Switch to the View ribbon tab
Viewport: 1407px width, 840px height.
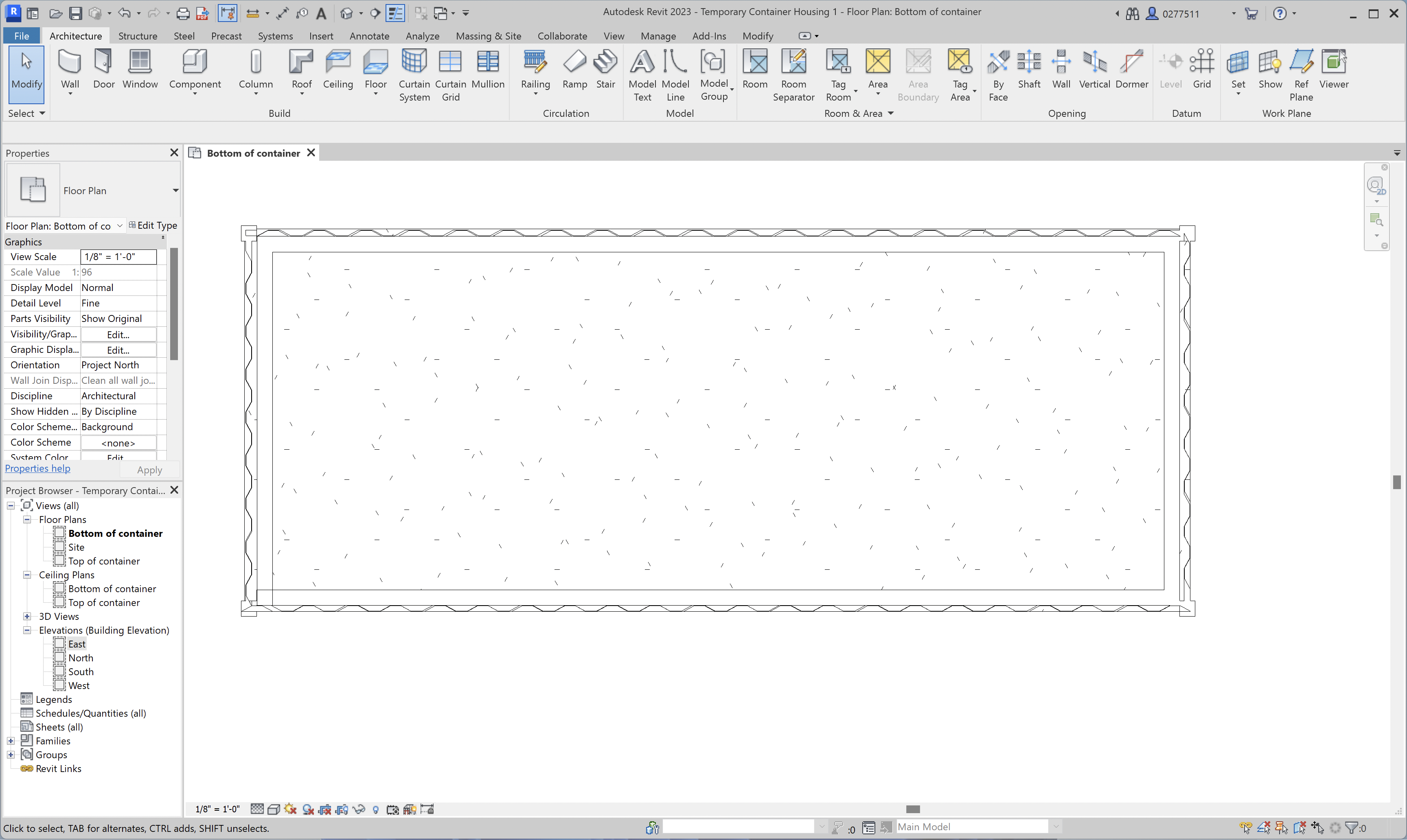[x=613, y=36]
